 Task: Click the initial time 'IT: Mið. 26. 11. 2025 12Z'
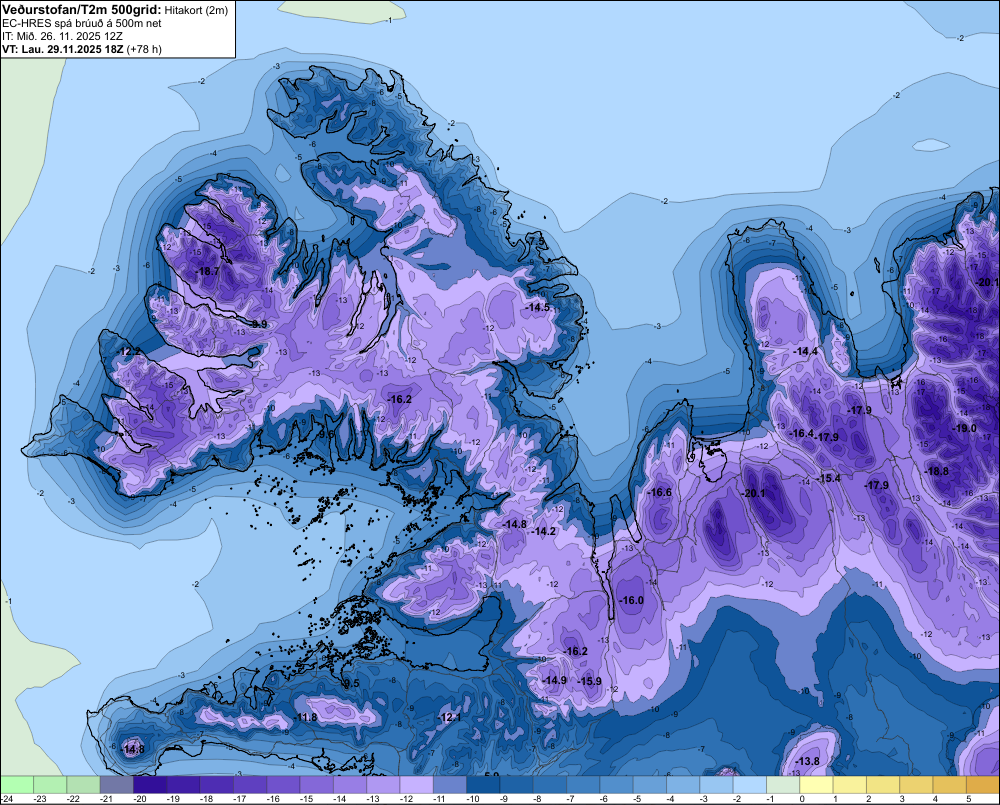(62, 36)
